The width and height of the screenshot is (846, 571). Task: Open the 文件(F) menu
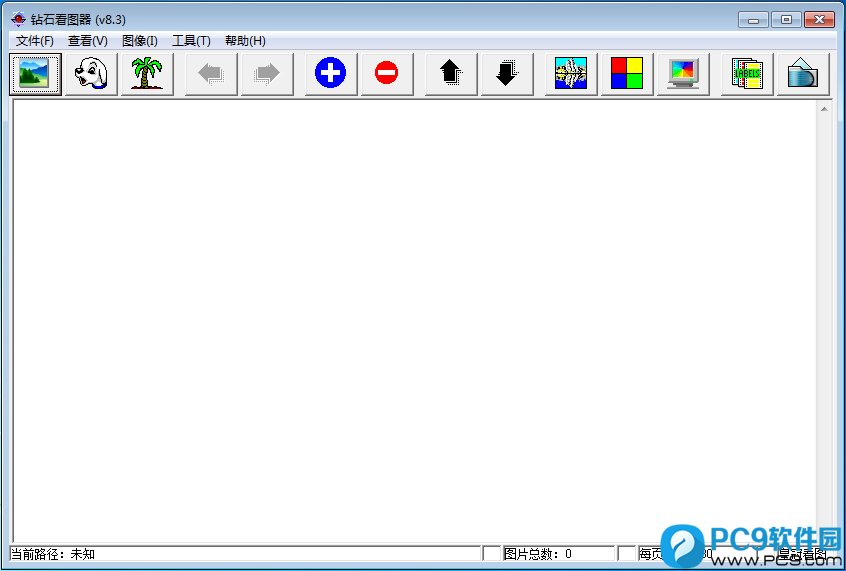point(35,41)
